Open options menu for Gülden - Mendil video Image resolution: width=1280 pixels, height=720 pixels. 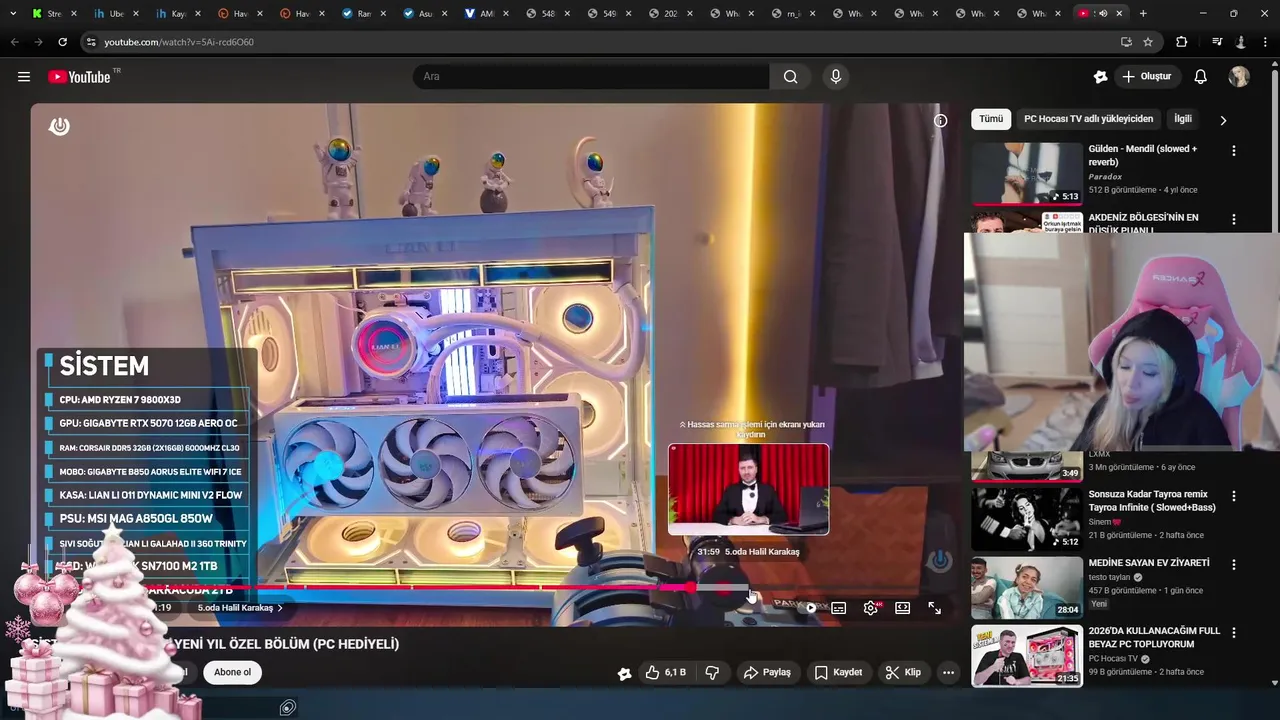(1234, 151)
